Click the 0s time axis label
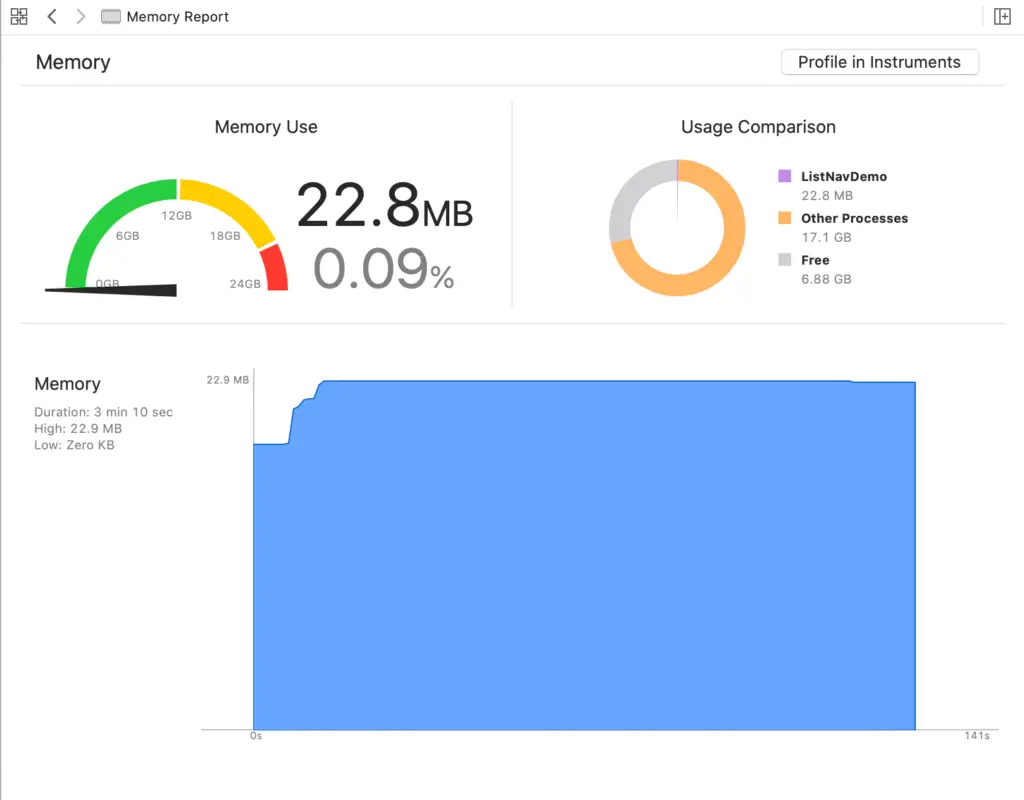Screen dimensions: 1024x800 (256, 736)
